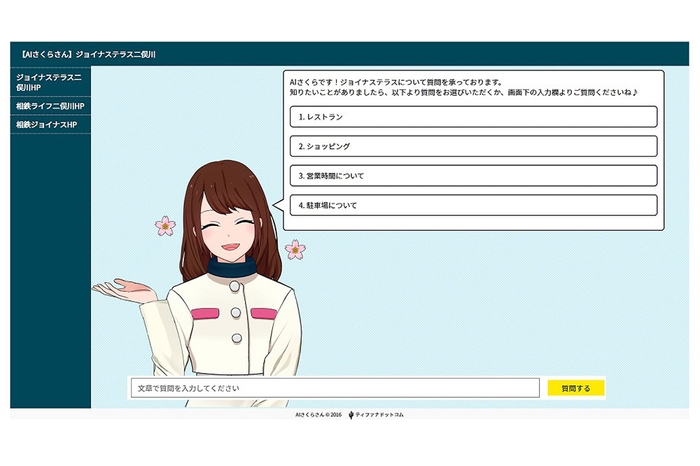Click the character's outstretched open hand

coord(122,290)
